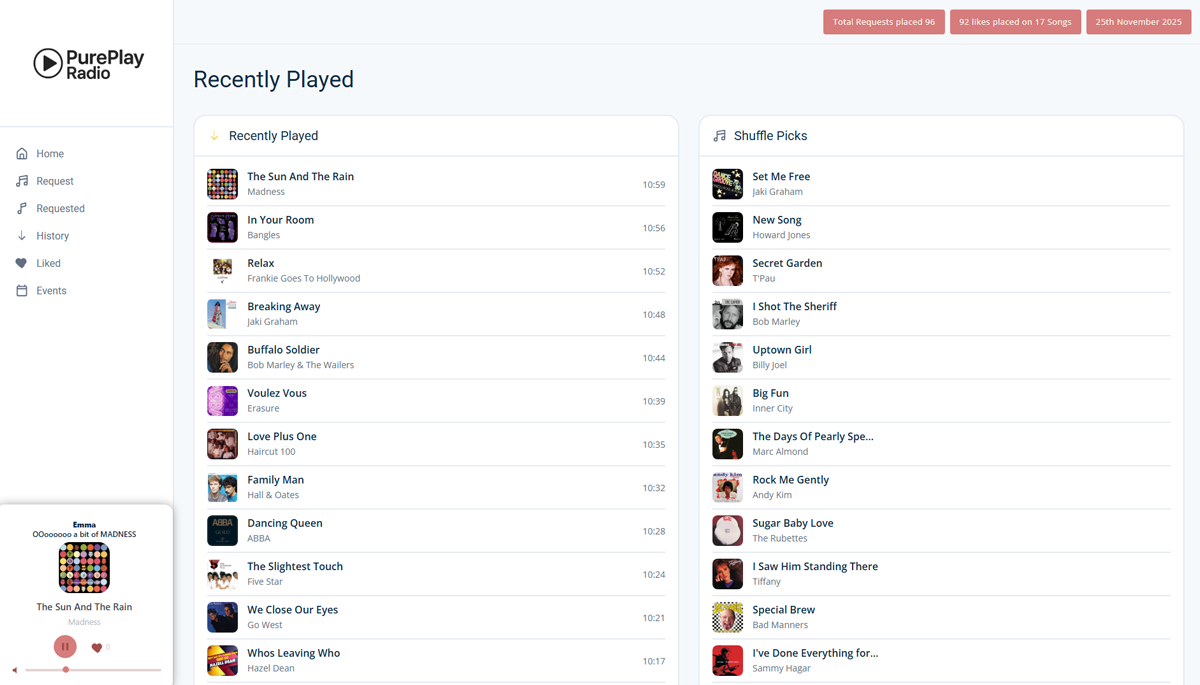The height and width of the screenshot is (685, 1200).
Task: Mute audio via the speaker icon
Action: point(15,669)
